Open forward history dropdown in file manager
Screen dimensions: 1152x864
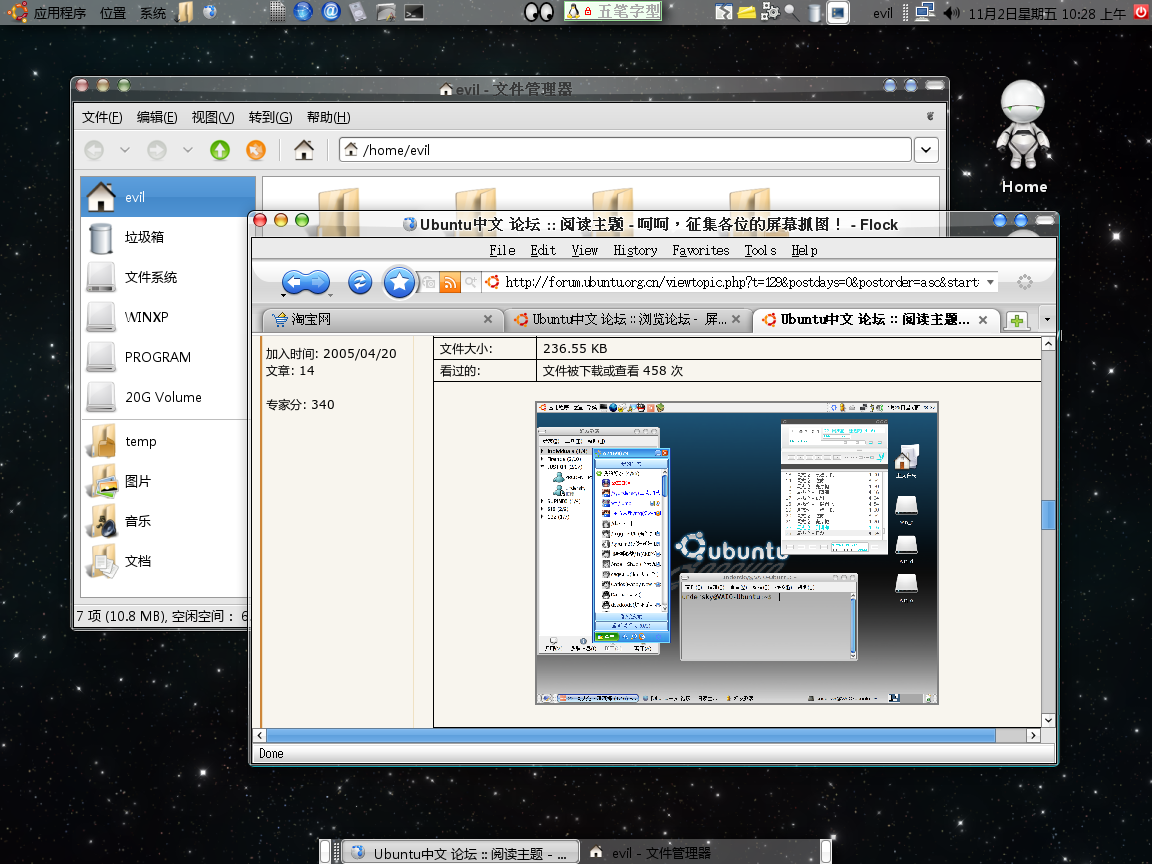click(x=187, y=150)
